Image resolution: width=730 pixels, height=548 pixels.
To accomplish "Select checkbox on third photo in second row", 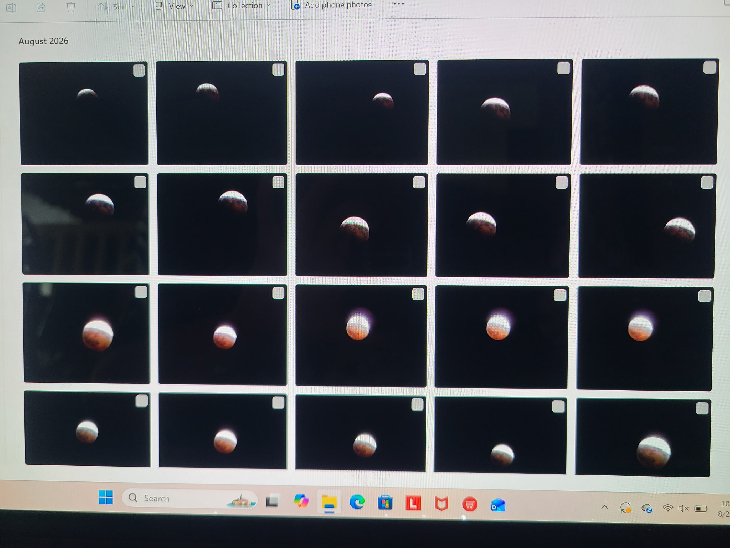I will click(x=419, y=182).
